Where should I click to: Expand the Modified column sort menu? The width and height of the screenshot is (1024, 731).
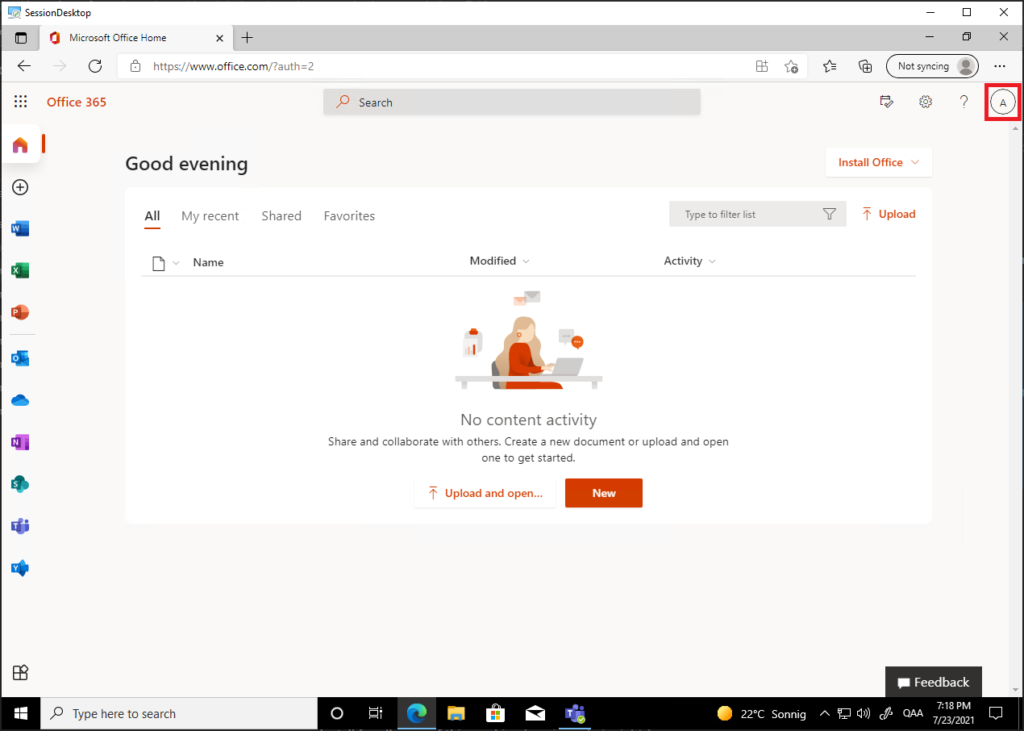coord(500,261)
